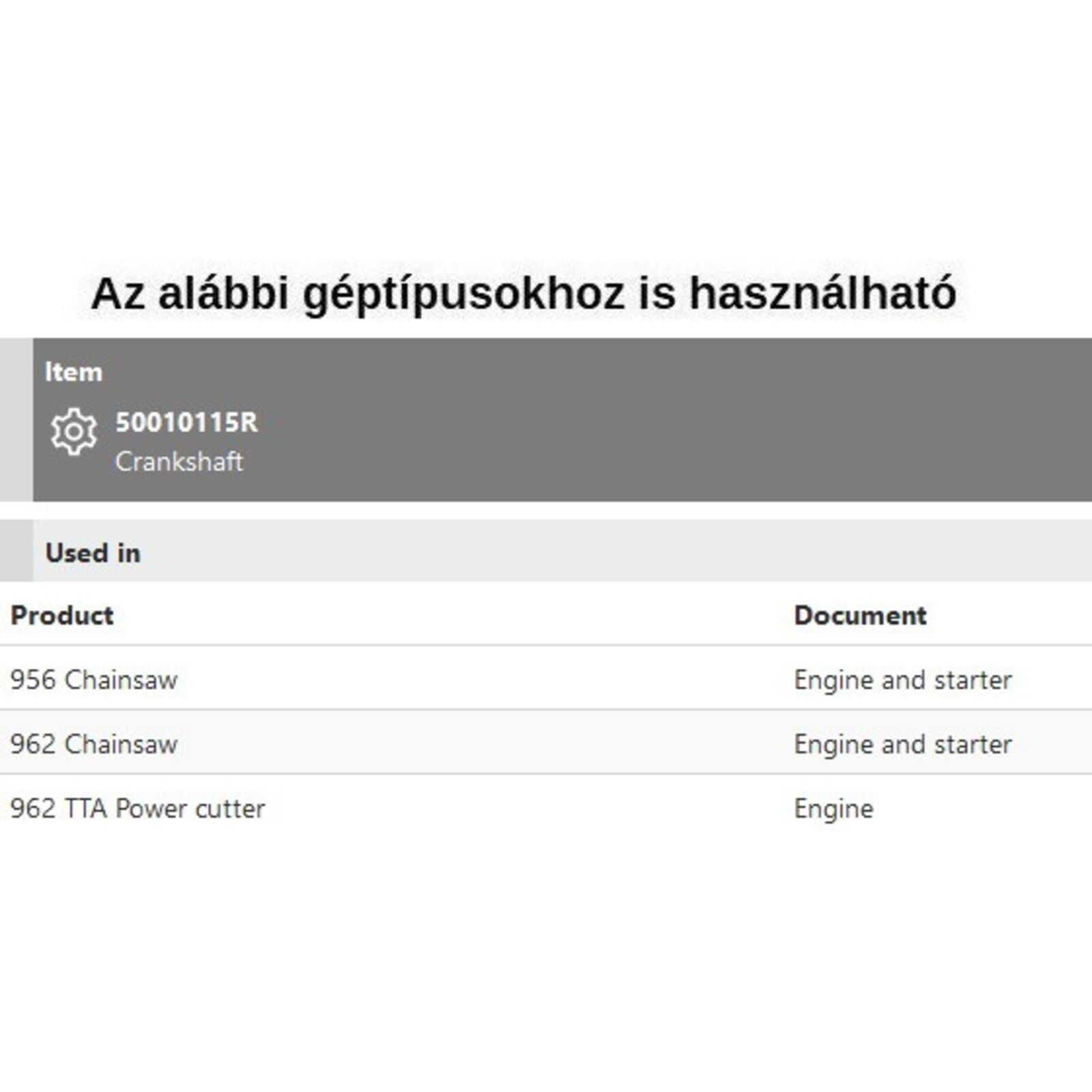This screenshot has width=1092, height=1092.
Task: Click the gear icon beside part 50010115R
Action: (x=74, y=431)
